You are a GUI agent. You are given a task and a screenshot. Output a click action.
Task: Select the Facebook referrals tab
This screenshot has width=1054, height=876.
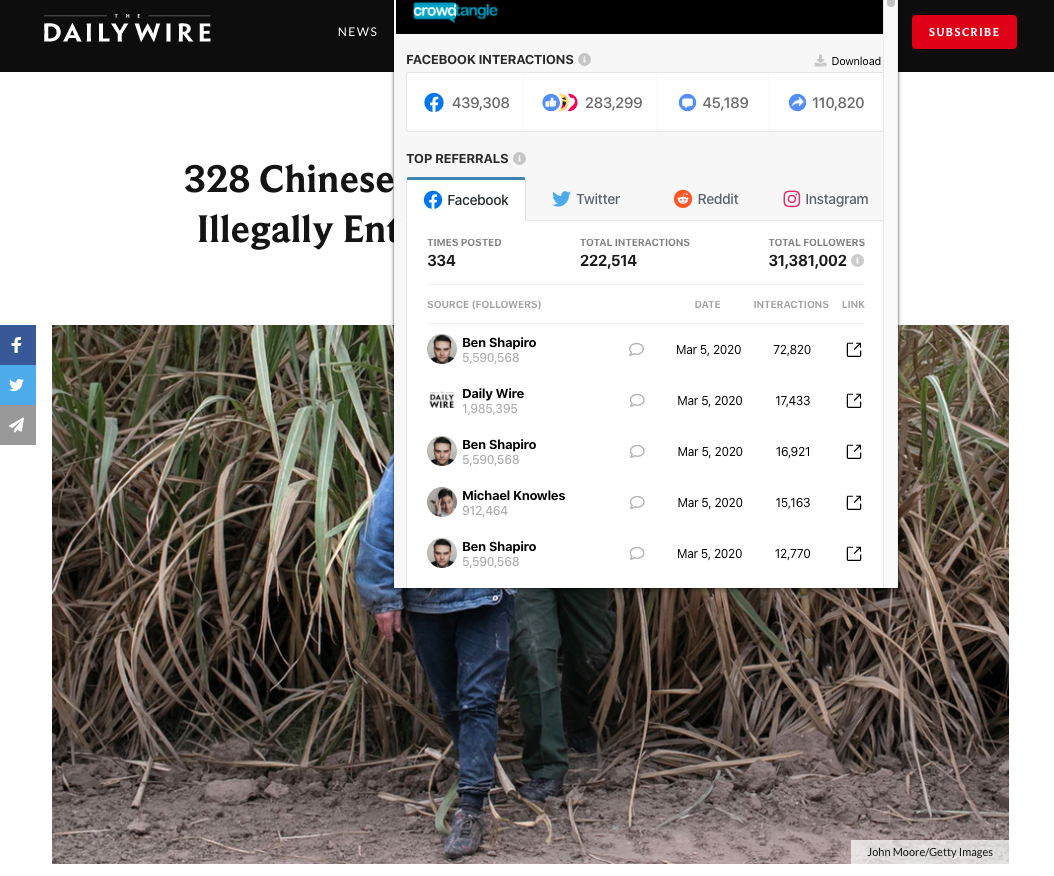click(x=466, y=200)
